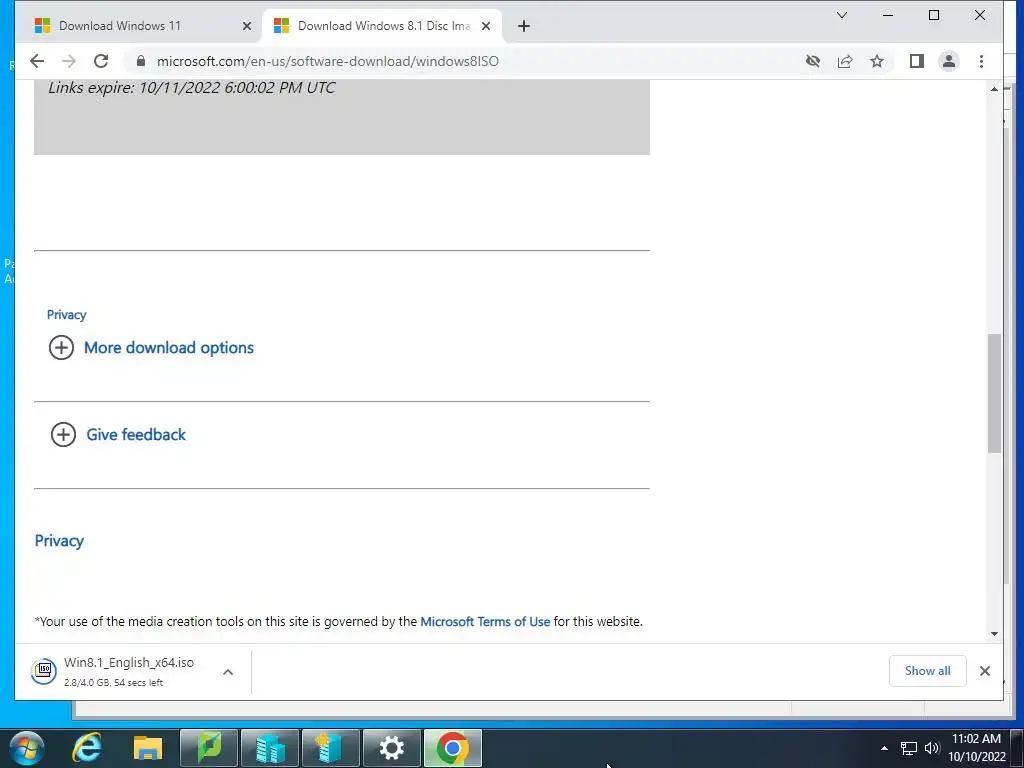1024x768 pixels.
Task: Open the third-party cookies blocked eye icon
Action: coord(812,61)
